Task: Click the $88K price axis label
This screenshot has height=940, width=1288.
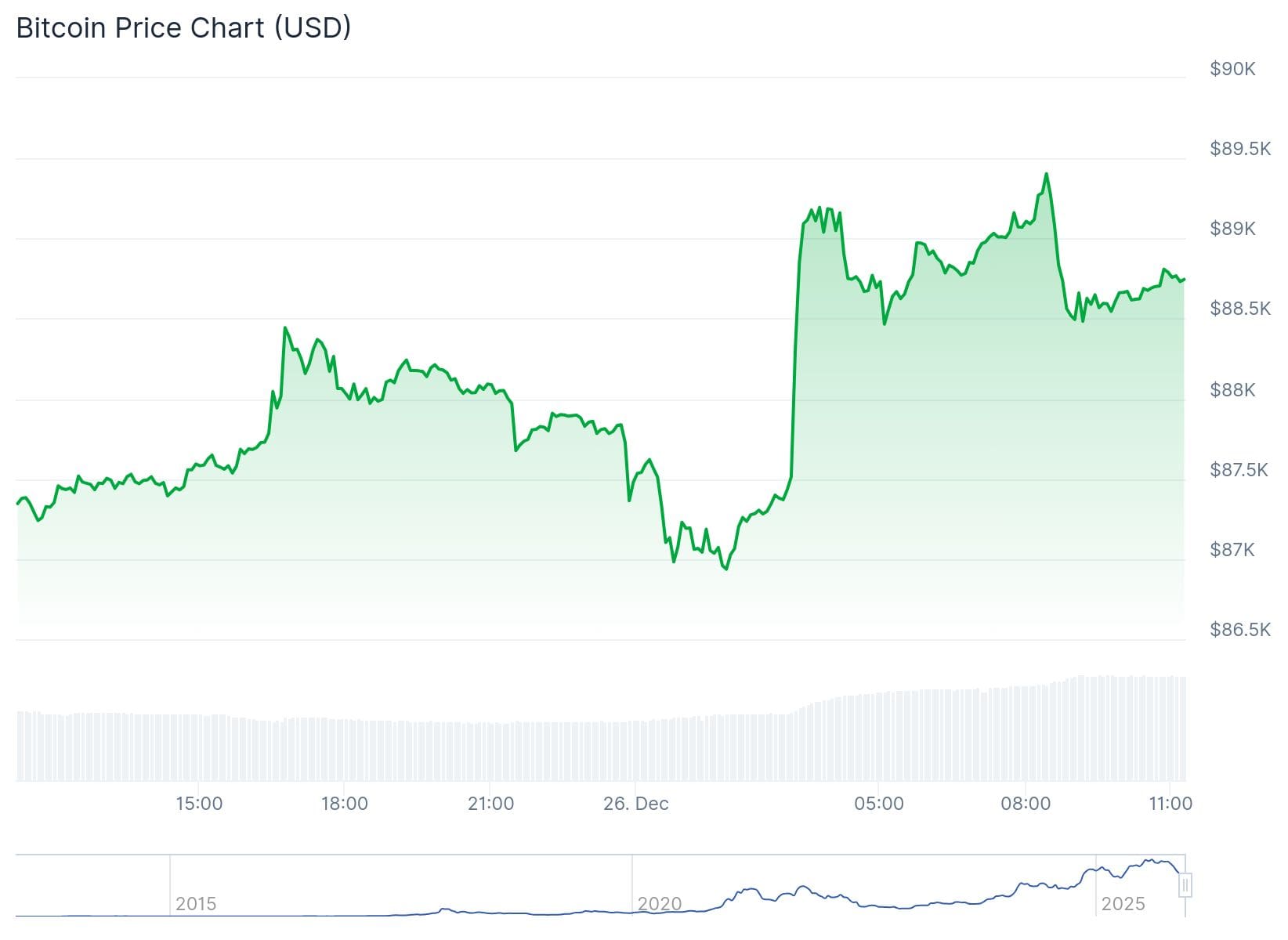Action: (x=1232, y=390)
